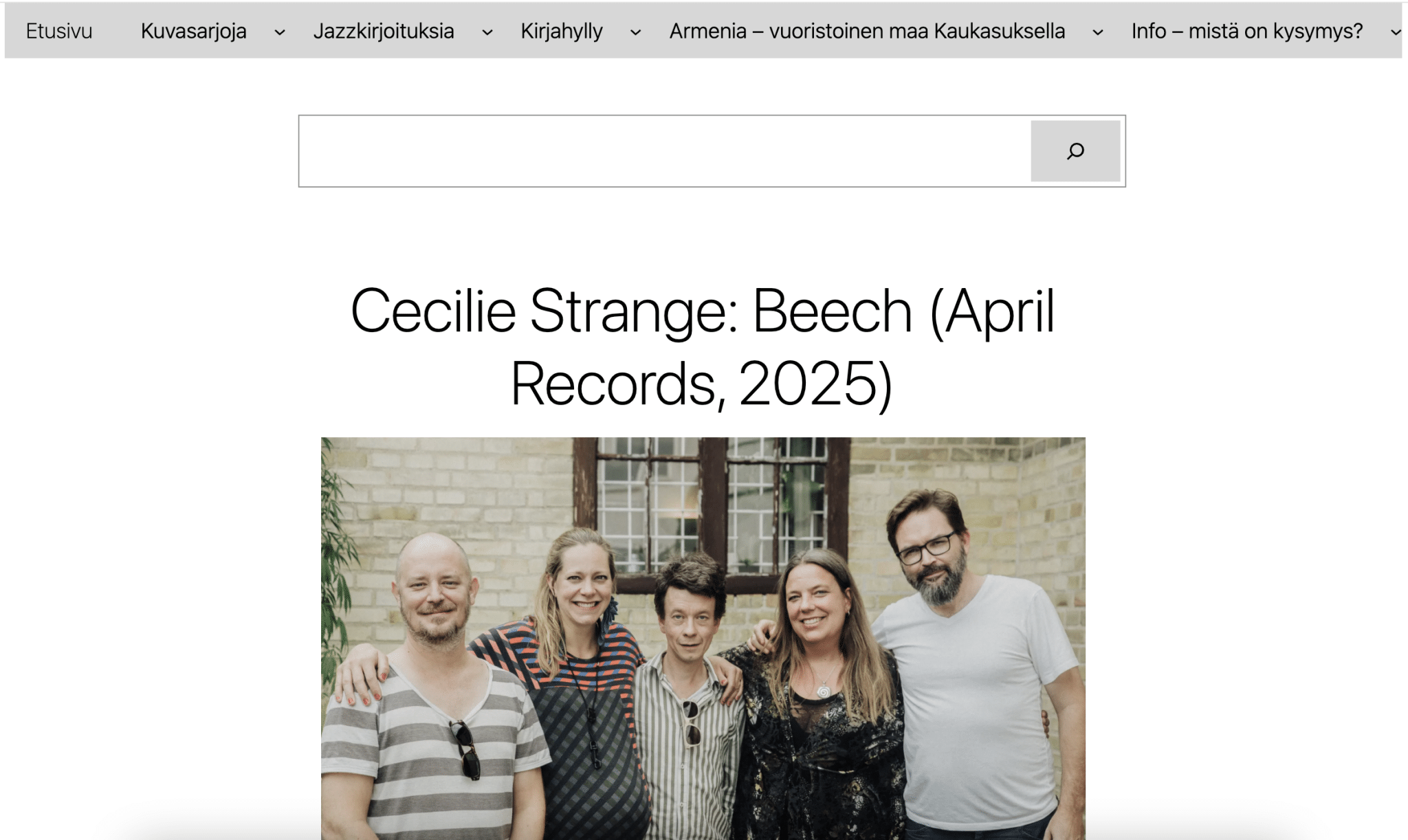Viewport: 1408px width, 840px height.
Task: Click the group band photo
Action: click(703, 639)
